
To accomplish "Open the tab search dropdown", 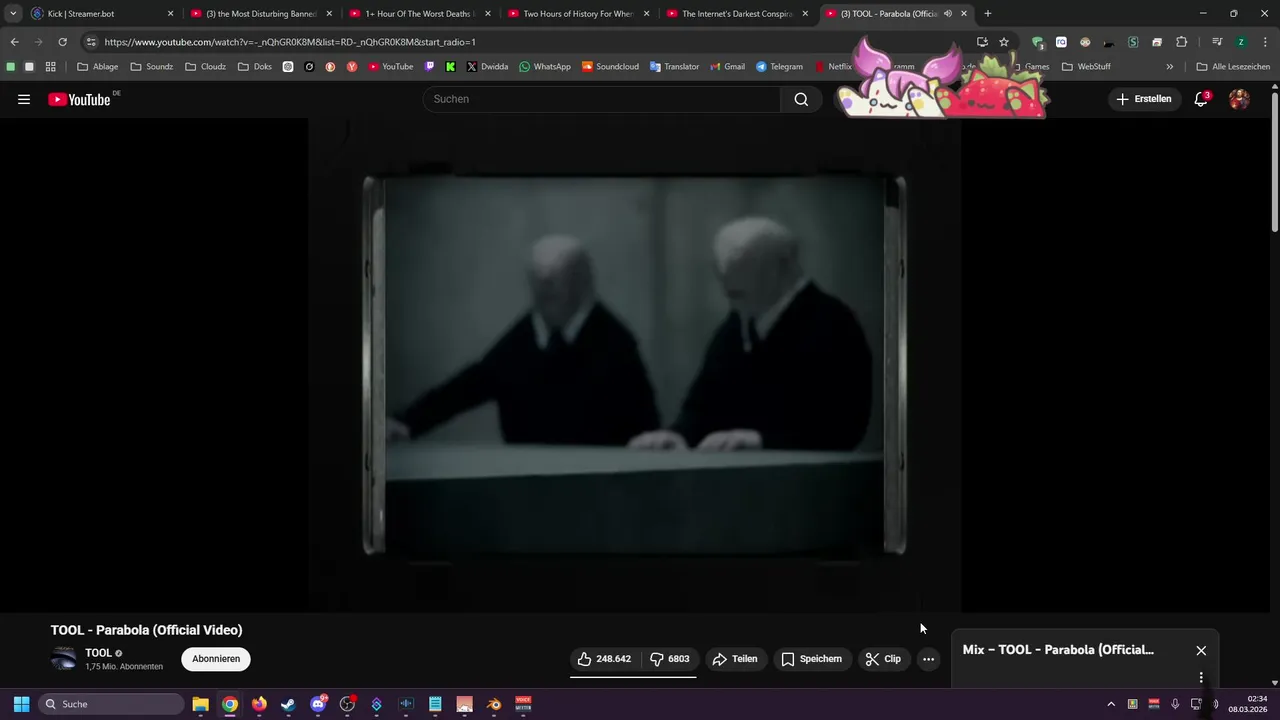I will [x=13, y=14].
